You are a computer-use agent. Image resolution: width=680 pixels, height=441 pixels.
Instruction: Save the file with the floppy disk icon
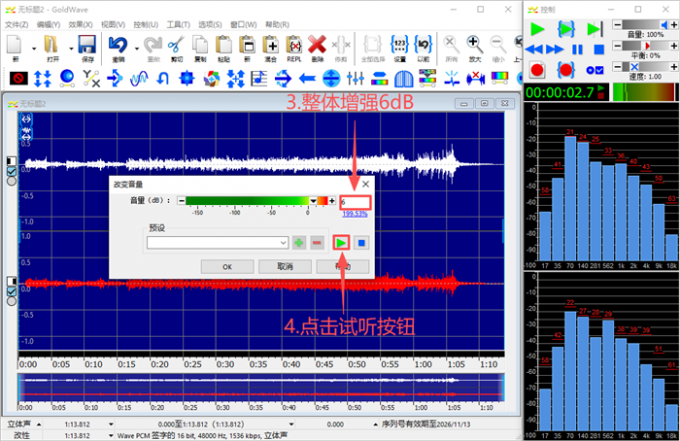(x=87, y=46)
